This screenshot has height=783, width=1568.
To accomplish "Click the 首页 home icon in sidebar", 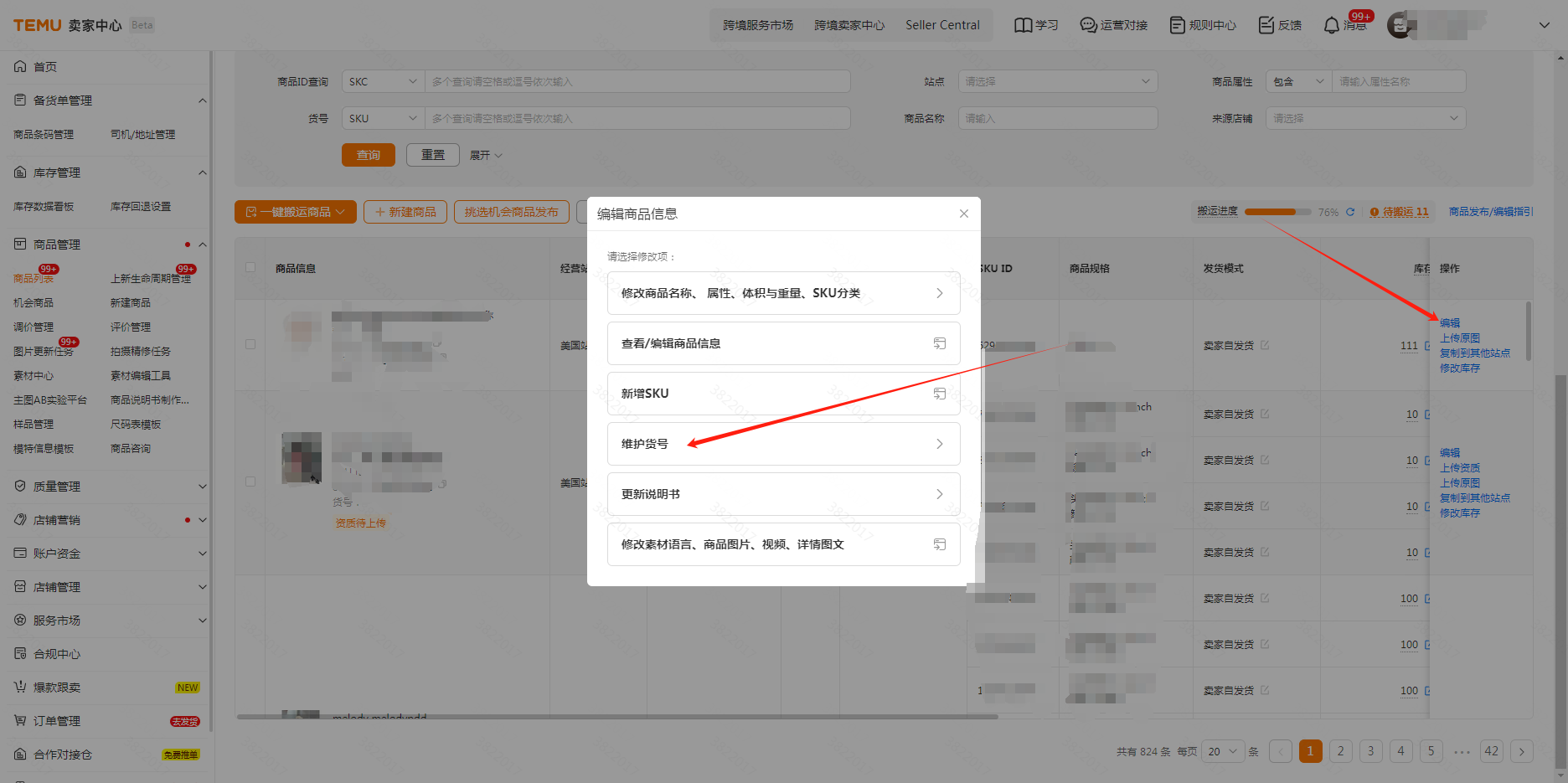I will pyautogui.click(x=20, y=66).
